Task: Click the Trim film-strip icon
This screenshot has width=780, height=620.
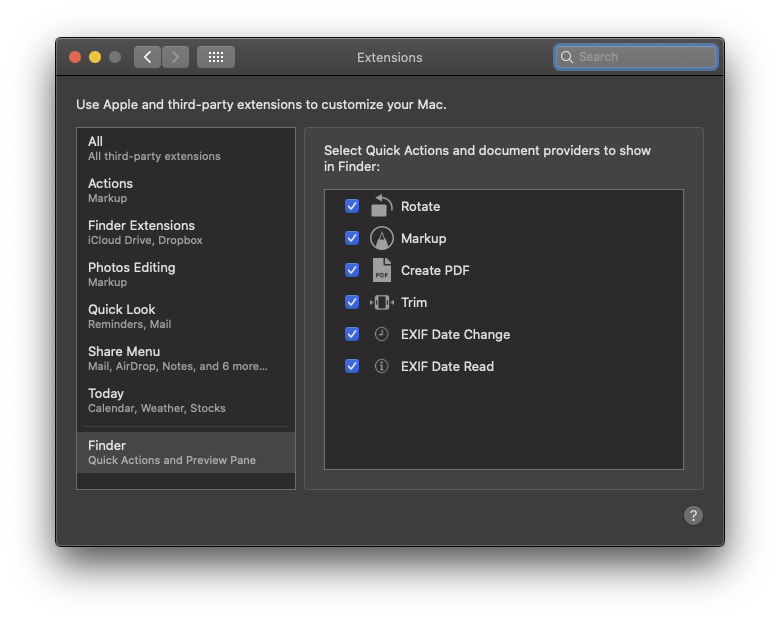Action: pos(382,302)
